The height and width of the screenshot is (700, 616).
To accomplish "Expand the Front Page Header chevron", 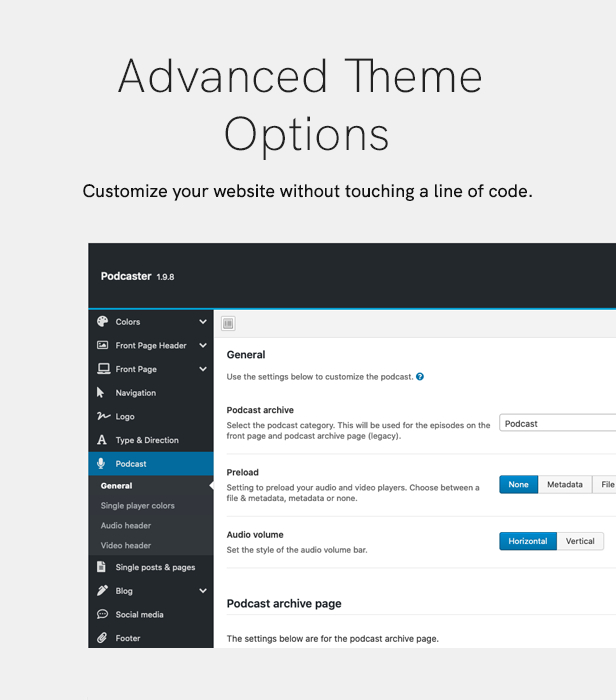I will (x=203, y=345).
